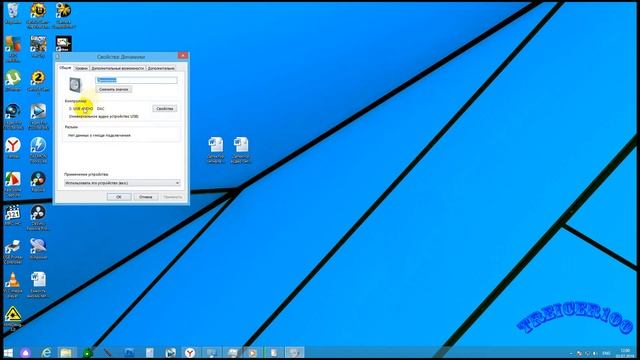Screen dimensions: 640x360
Task: Select the FastStone Capture desktop icon
Action: (13, 184)
